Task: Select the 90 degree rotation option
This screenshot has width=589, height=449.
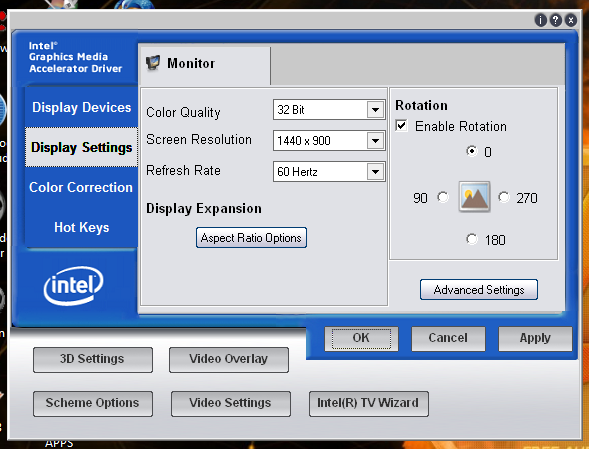Action: [443, 197]
